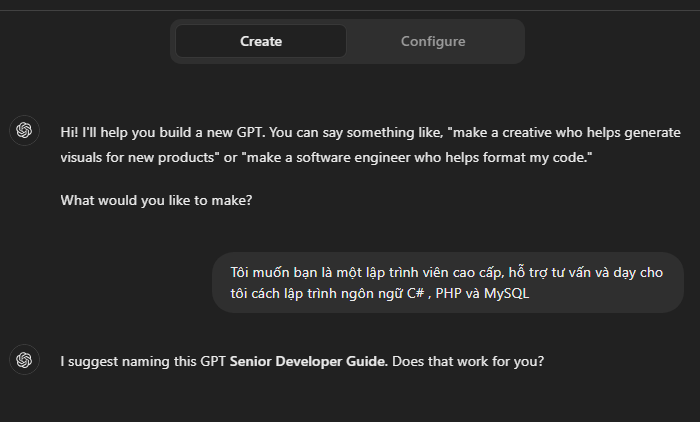Click the "C# , PHP và MySQL" text in the user message
The height and width of the screenshot is (422, 700).
click(x=468, y=293)
